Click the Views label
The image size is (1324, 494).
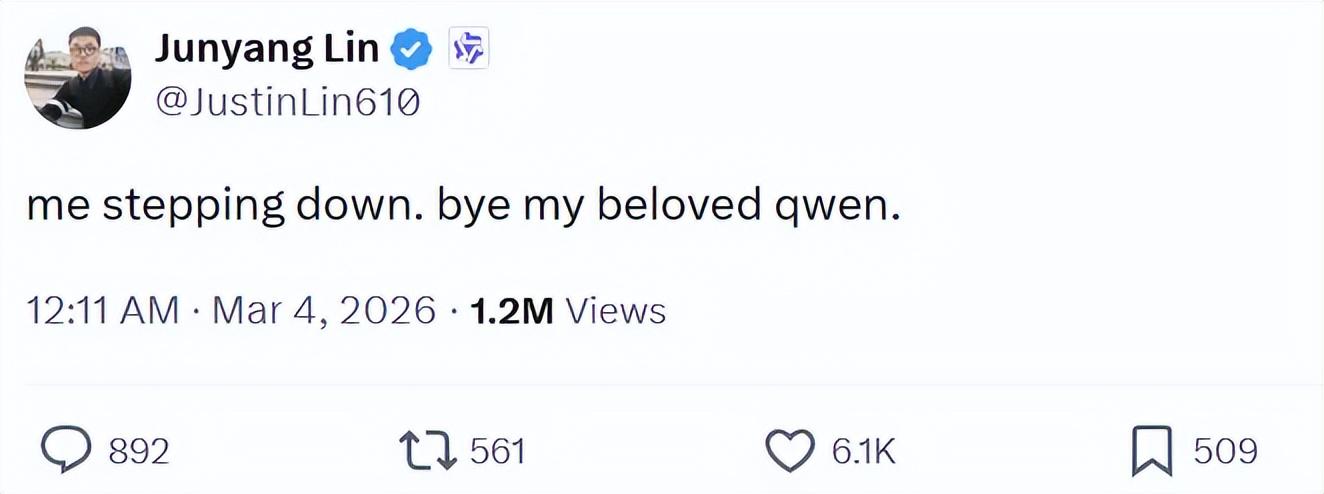point(616,310)
